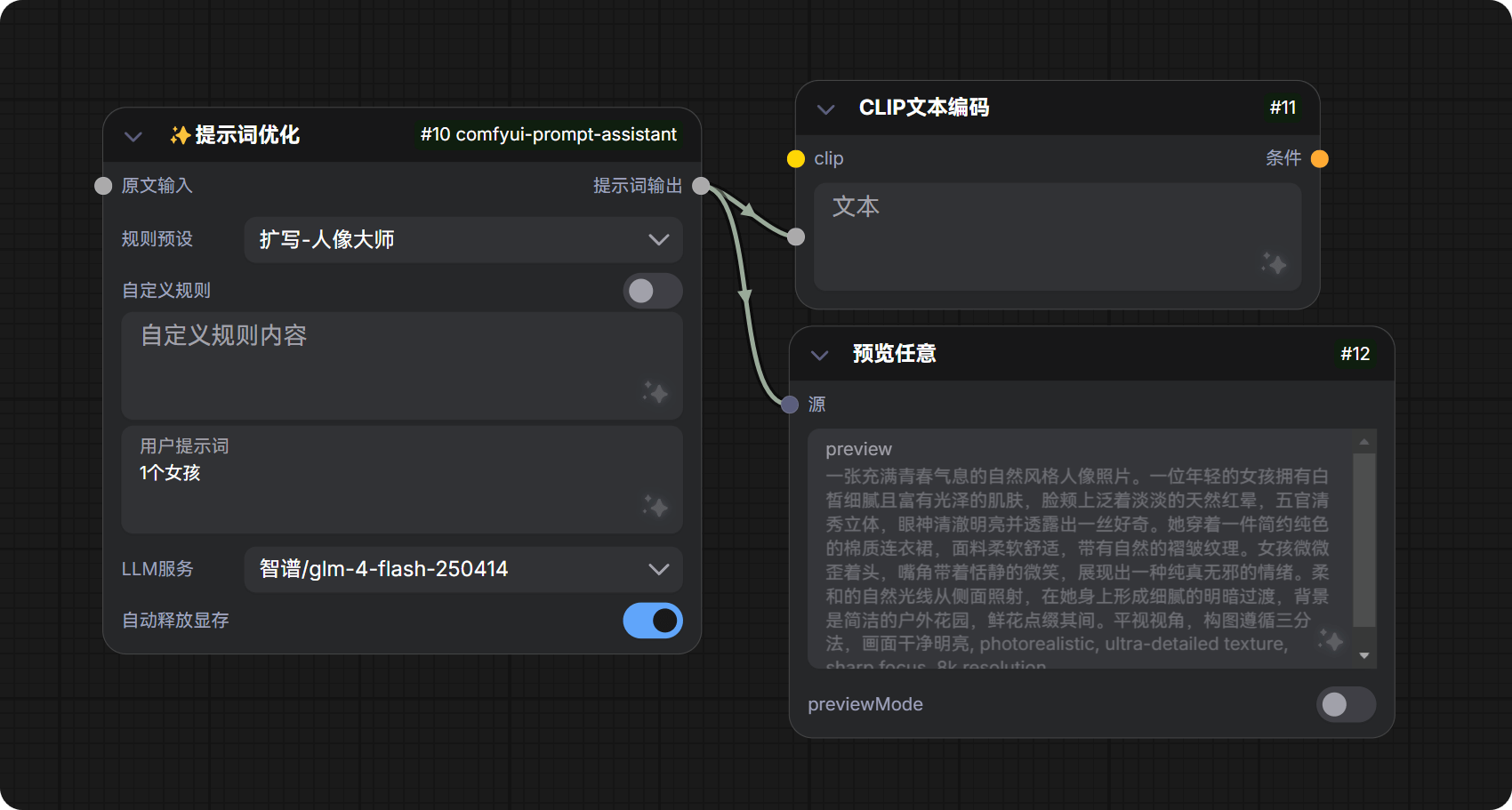
Task: Click the #12 node ID badge
Action: click(1355, 354)
